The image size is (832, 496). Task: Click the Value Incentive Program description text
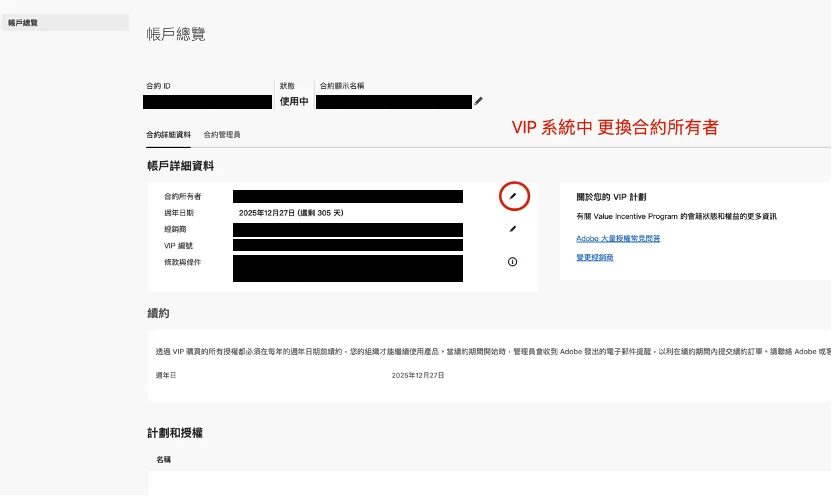[x=677, y=216]
